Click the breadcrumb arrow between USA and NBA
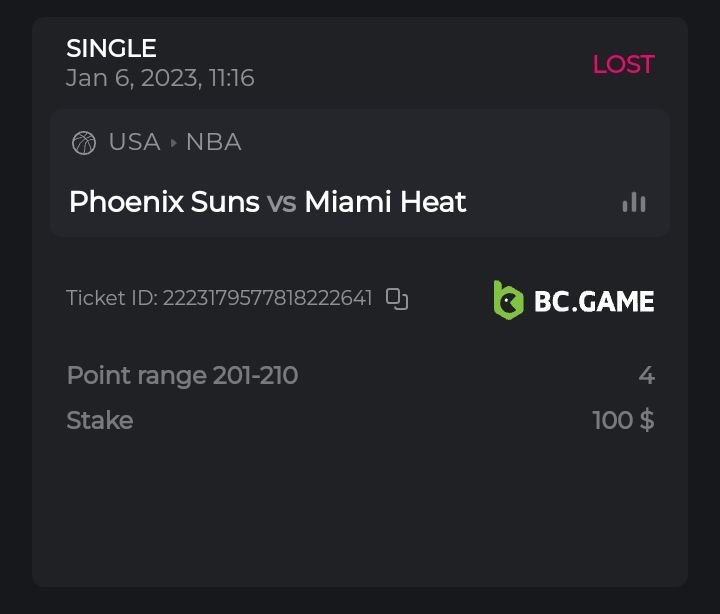This screenshot has height=614, width=720. pyautogui.click(x=173, y=143)
